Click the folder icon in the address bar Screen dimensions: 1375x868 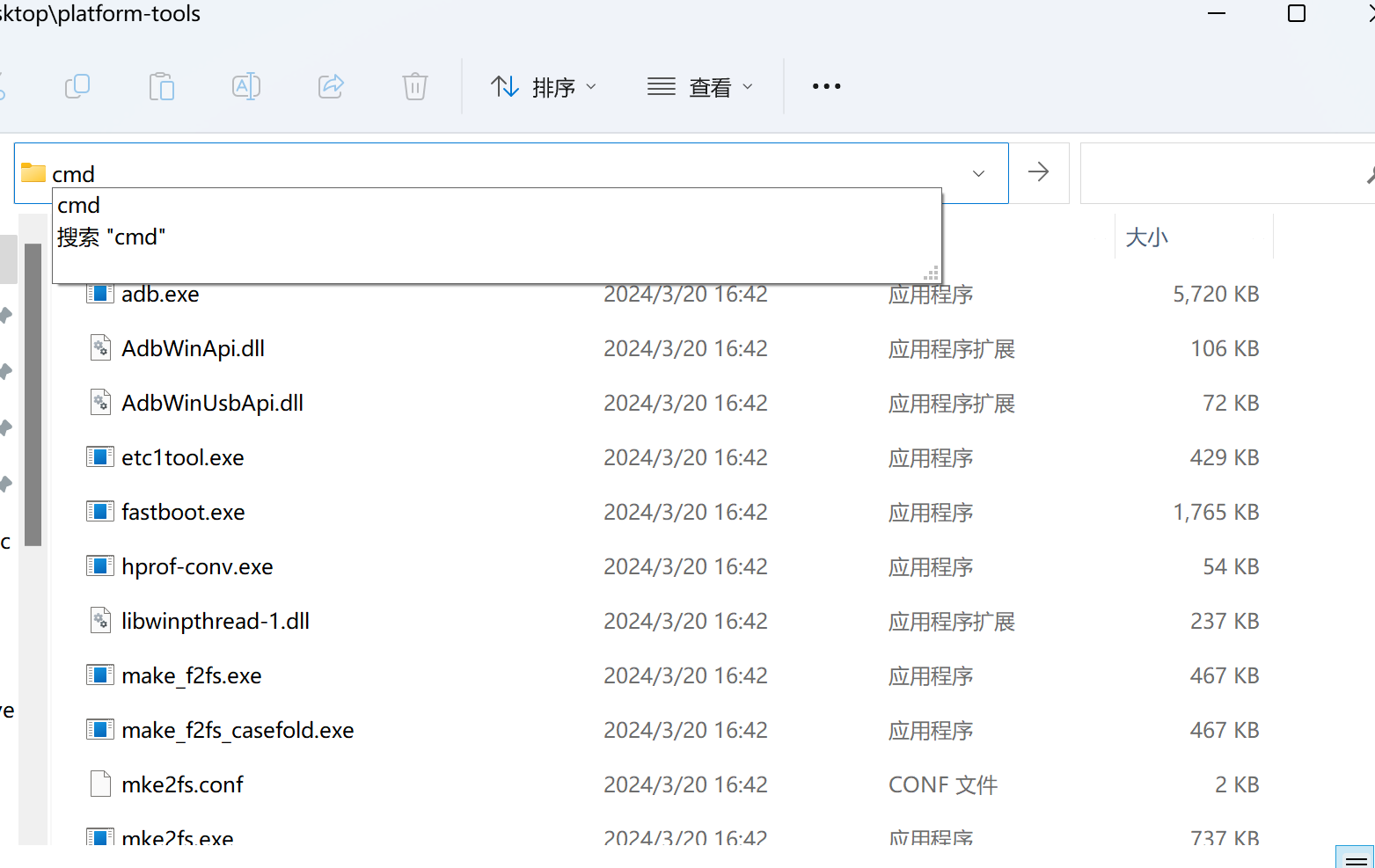(x=32, y=173)
